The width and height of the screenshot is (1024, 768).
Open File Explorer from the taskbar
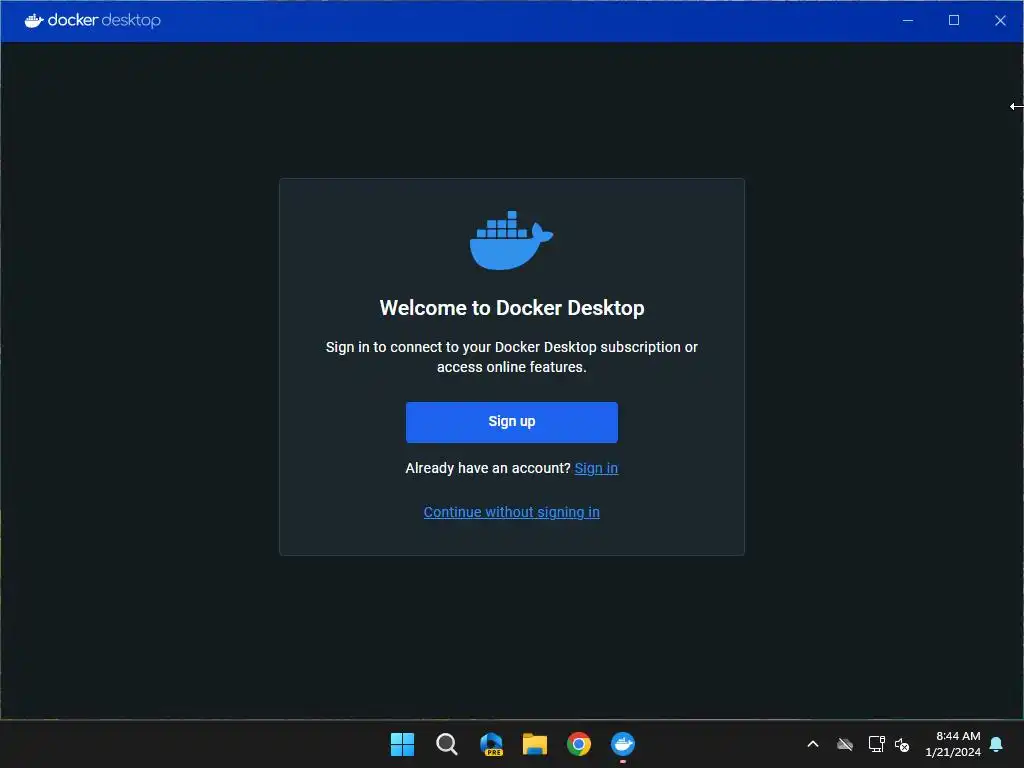535,744
